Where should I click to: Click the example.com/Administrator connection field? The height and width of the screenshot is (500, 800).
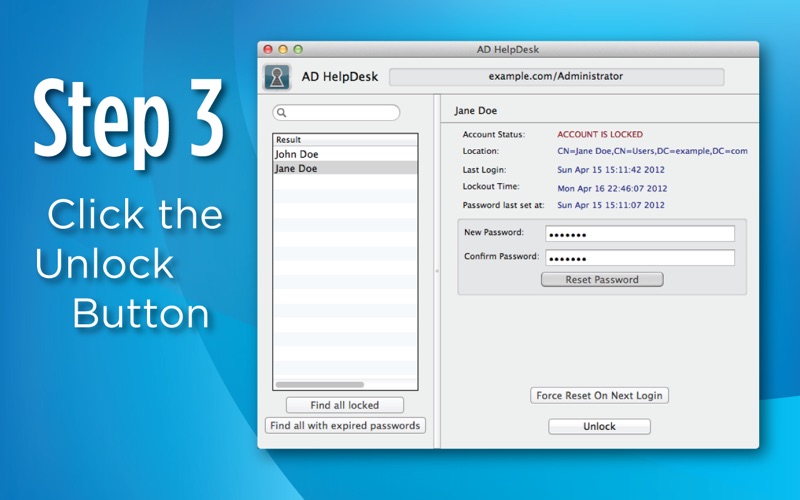pyautogui.click(x=556, y=77)
